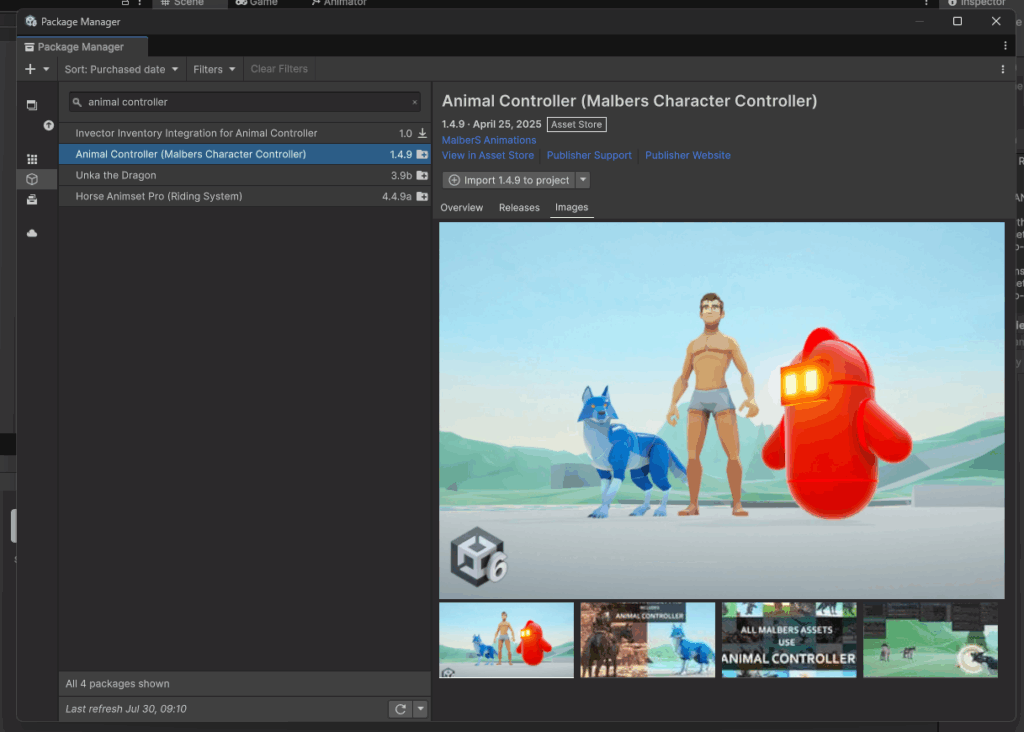Close the Package Manager window

point(996,22)
